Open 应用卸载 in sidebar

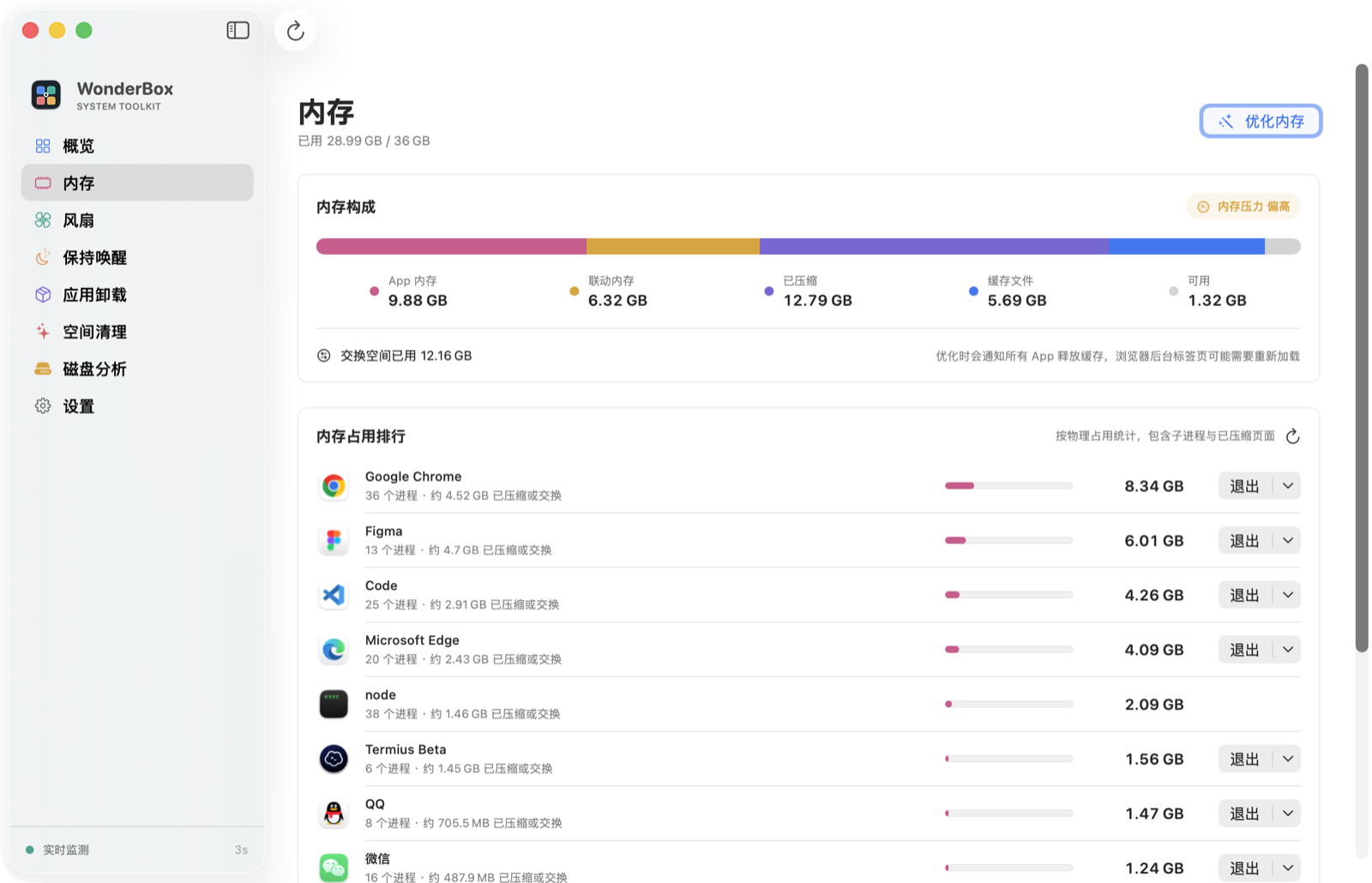137,295
